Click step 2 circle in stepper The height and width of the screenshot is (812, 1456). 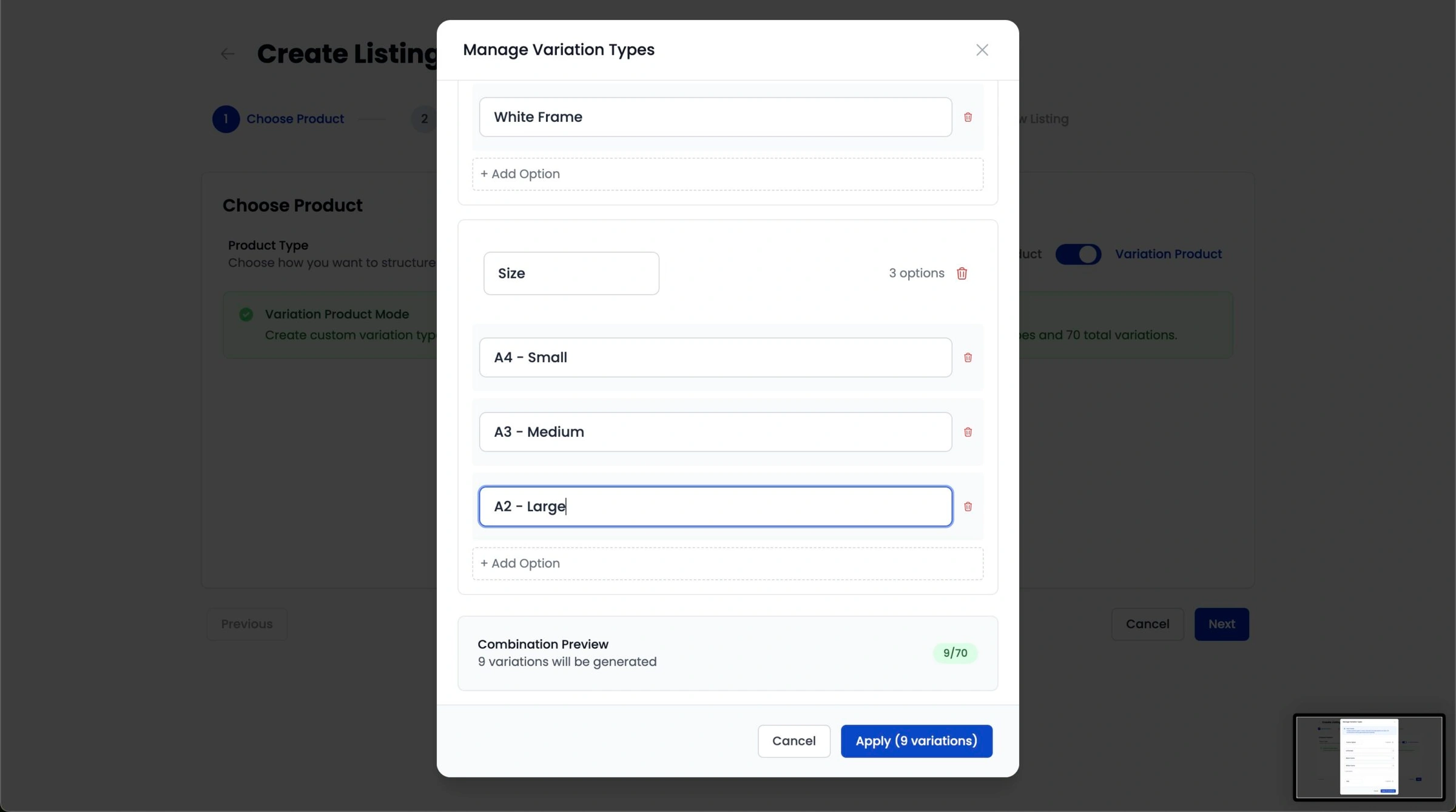coord(424,119)
